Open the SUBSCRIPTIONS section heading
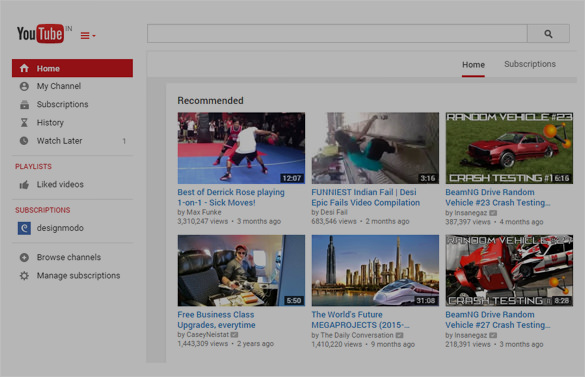This screenshot has width=585, height=377. coord(43,210)
